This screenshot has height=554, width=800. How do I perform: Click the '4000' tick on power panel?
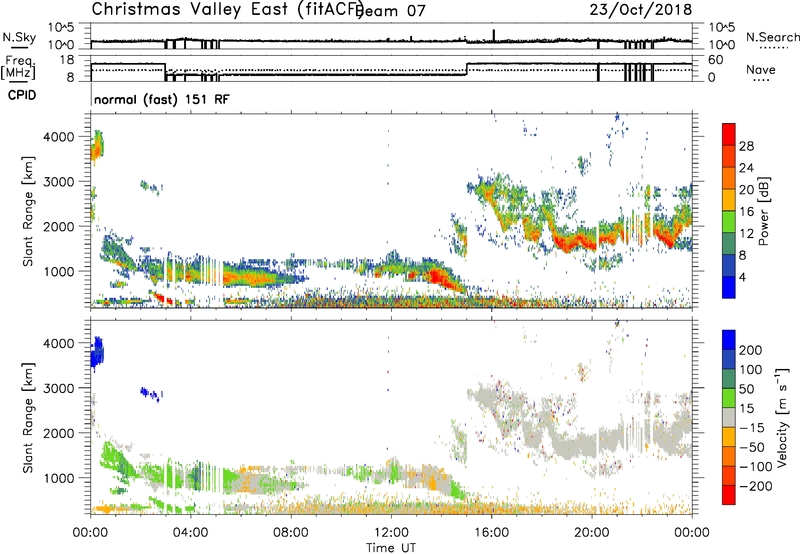coord(59,137)
